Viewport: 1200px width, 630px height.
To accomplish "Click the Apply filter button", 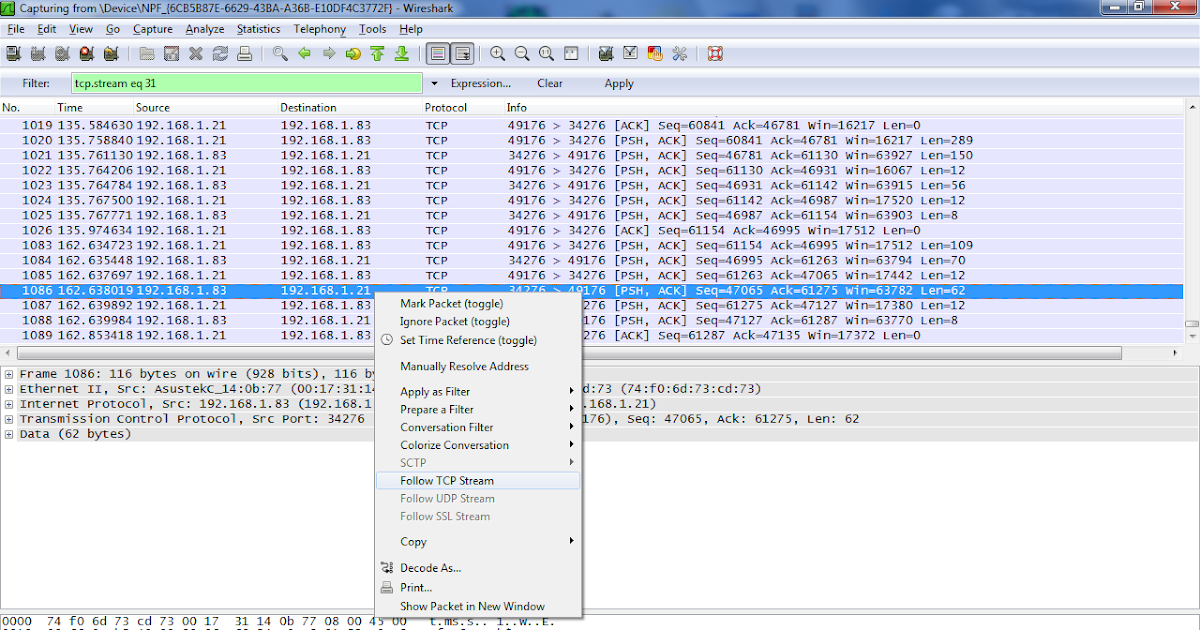I will click(619, 84).
